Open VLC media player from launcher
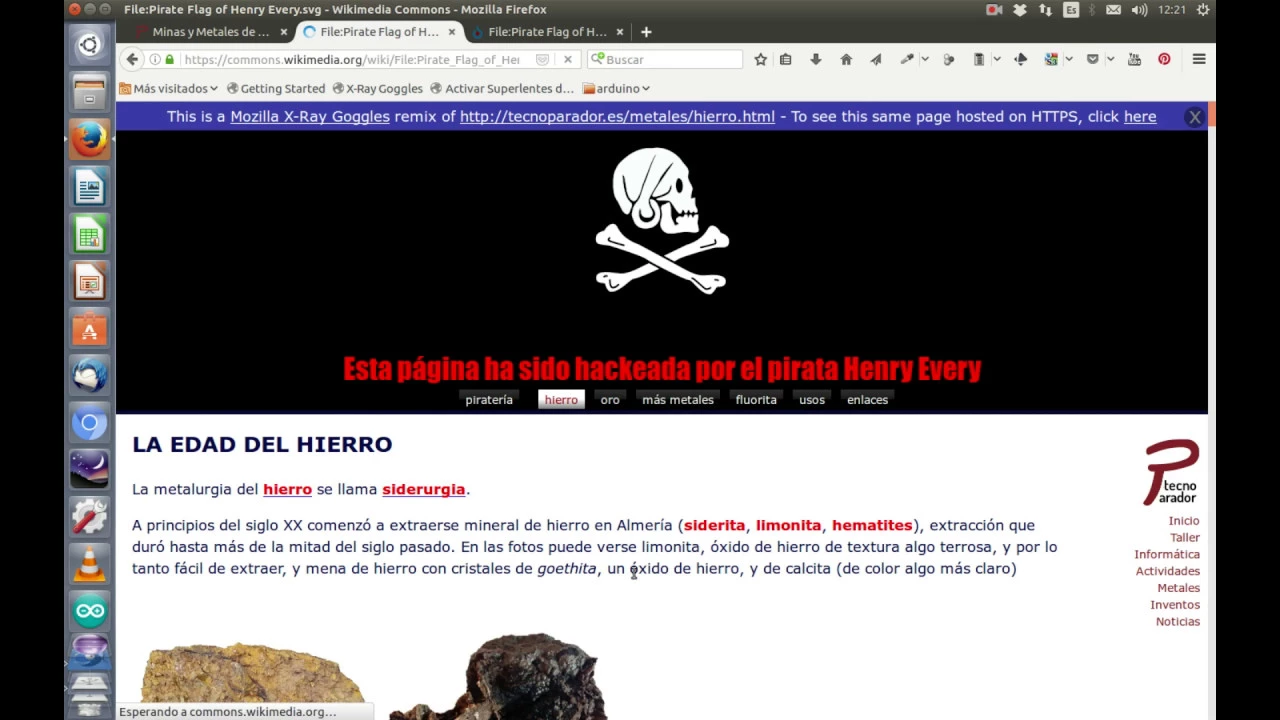 [89, 566]
